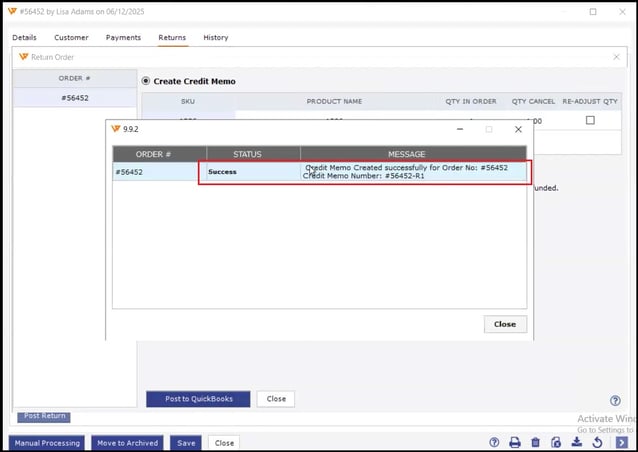Click the locked document icon
Screen dimensions: 638x452
pos(556,442)
